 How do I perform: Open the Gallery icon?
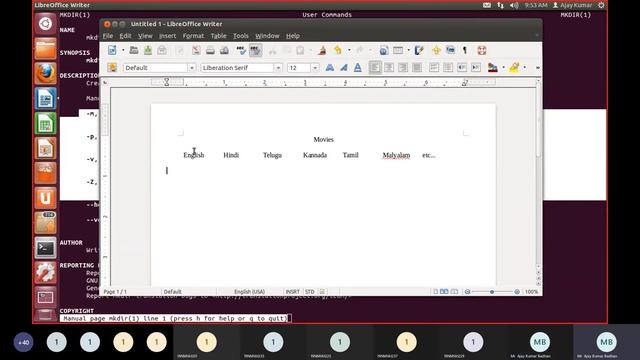450,50
